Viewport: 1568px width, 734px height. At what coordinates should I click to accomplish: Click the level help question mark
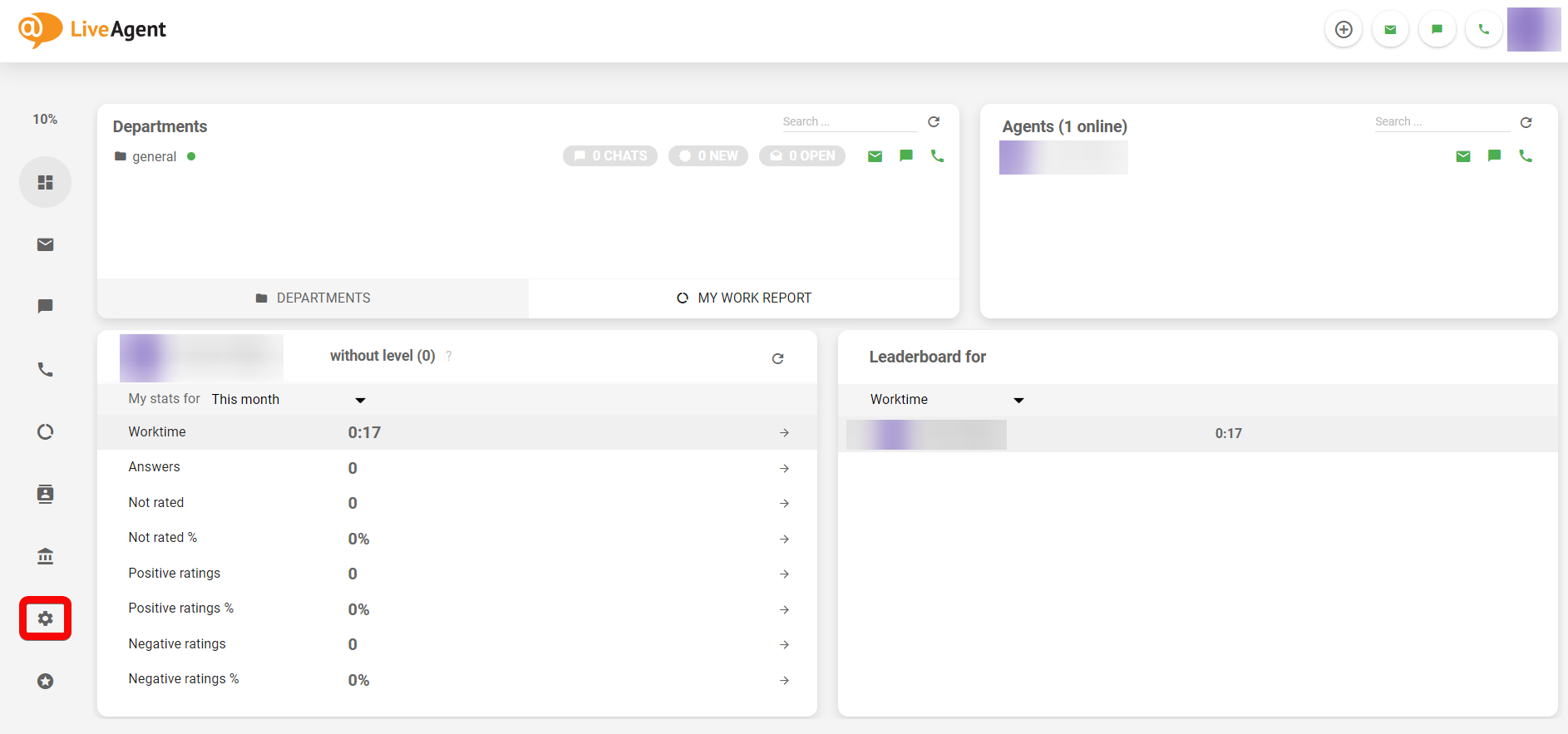[449, 356]
